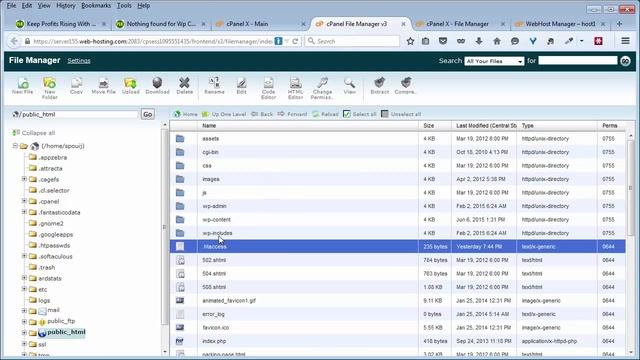
Task: Click Collapse all in folder tree
Action: (33, 133)
